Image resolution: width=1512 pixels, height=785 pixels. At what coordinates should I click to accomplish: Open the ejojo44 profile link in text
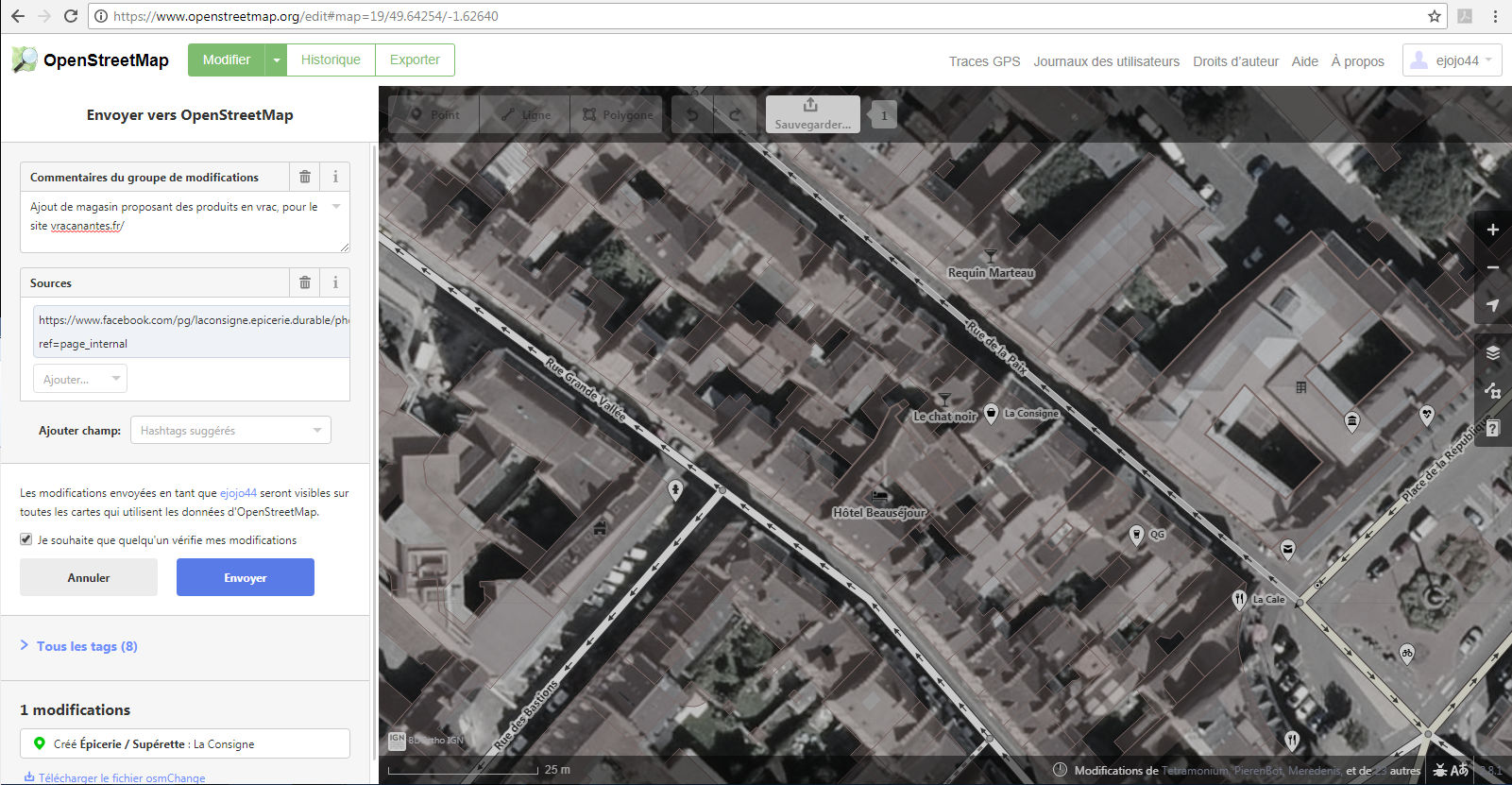tap(238, 493)
